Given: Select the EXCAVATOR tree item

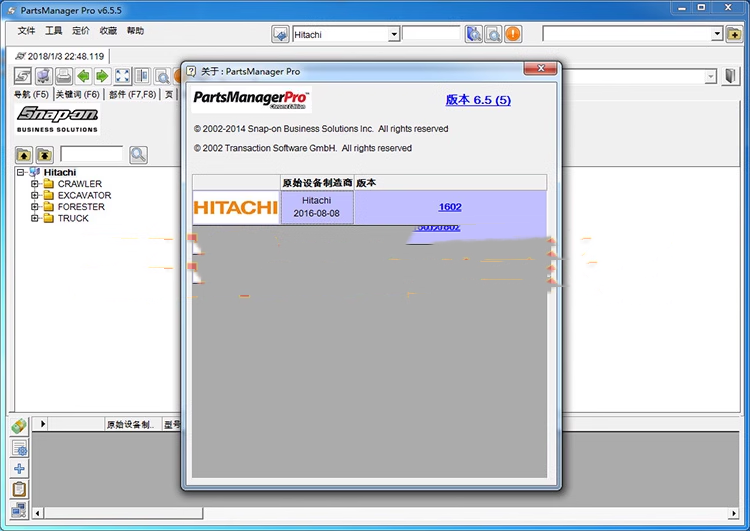Looking at the screenshot, I should point(84,195).
